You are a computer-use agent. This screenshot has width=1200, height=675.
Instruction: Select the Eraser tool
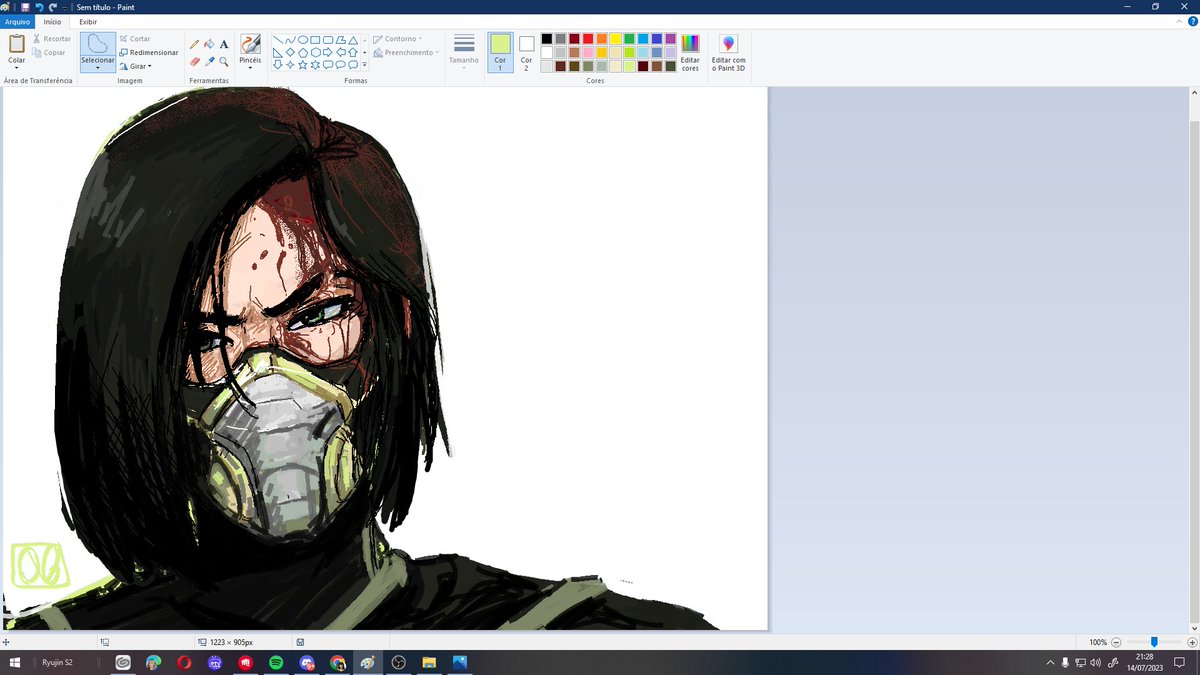(x=195, y=61)
